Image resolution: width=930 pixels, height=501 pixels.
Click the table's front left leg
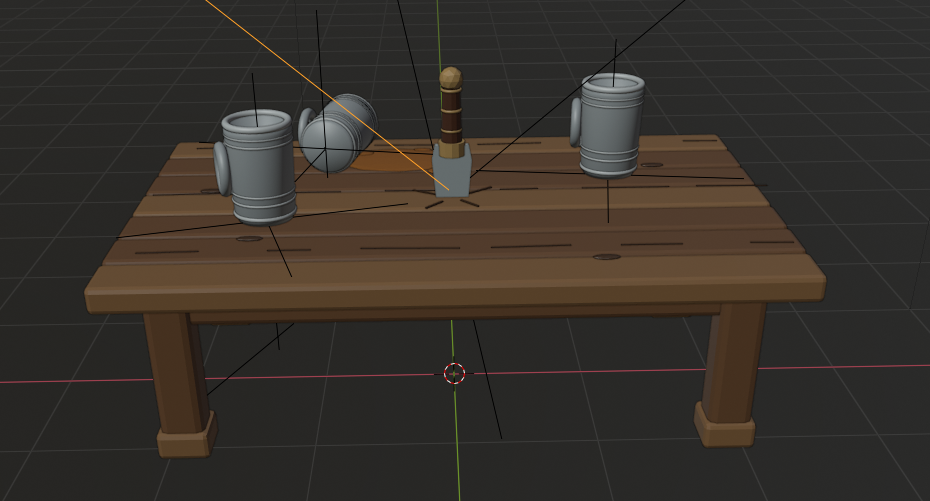pos(179,385)
